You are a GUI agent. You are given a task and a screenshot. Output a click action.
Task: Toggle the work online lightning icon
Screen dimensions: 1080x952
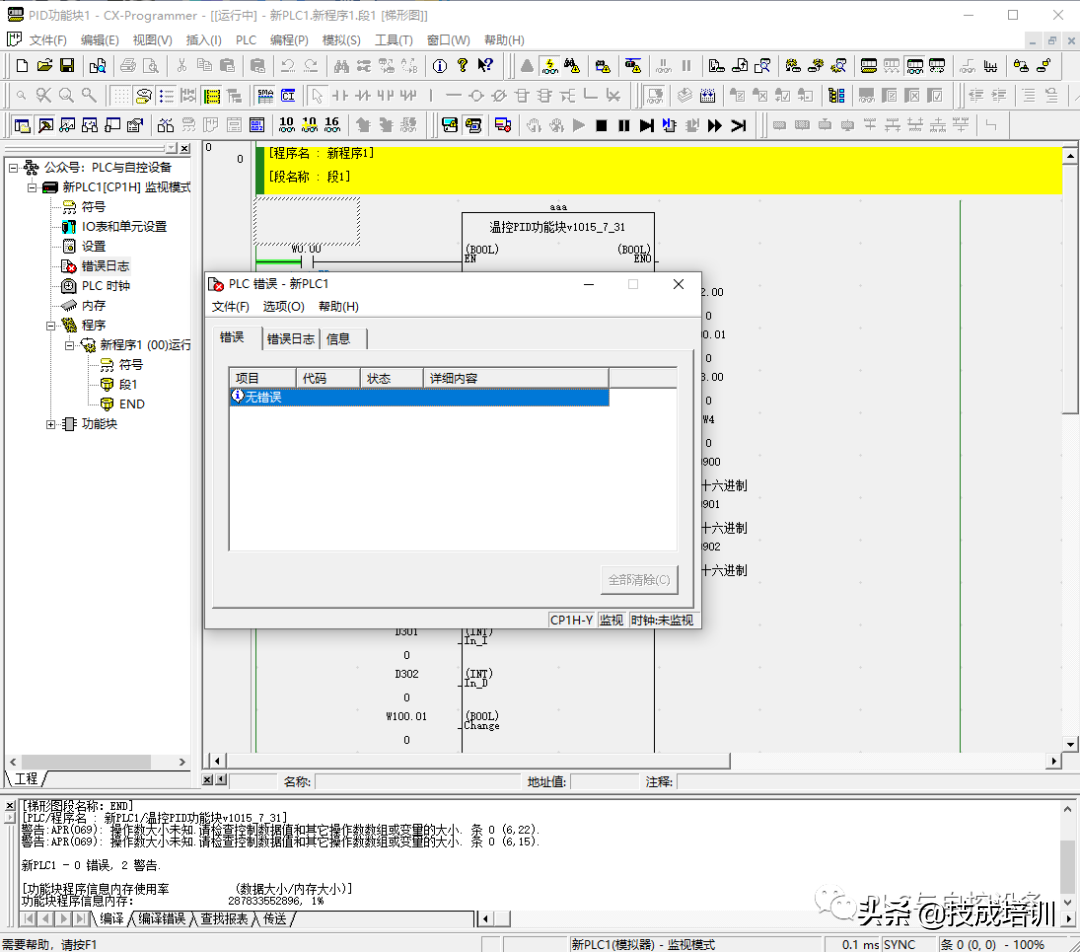pyautogui.click(x=550, y=66)
